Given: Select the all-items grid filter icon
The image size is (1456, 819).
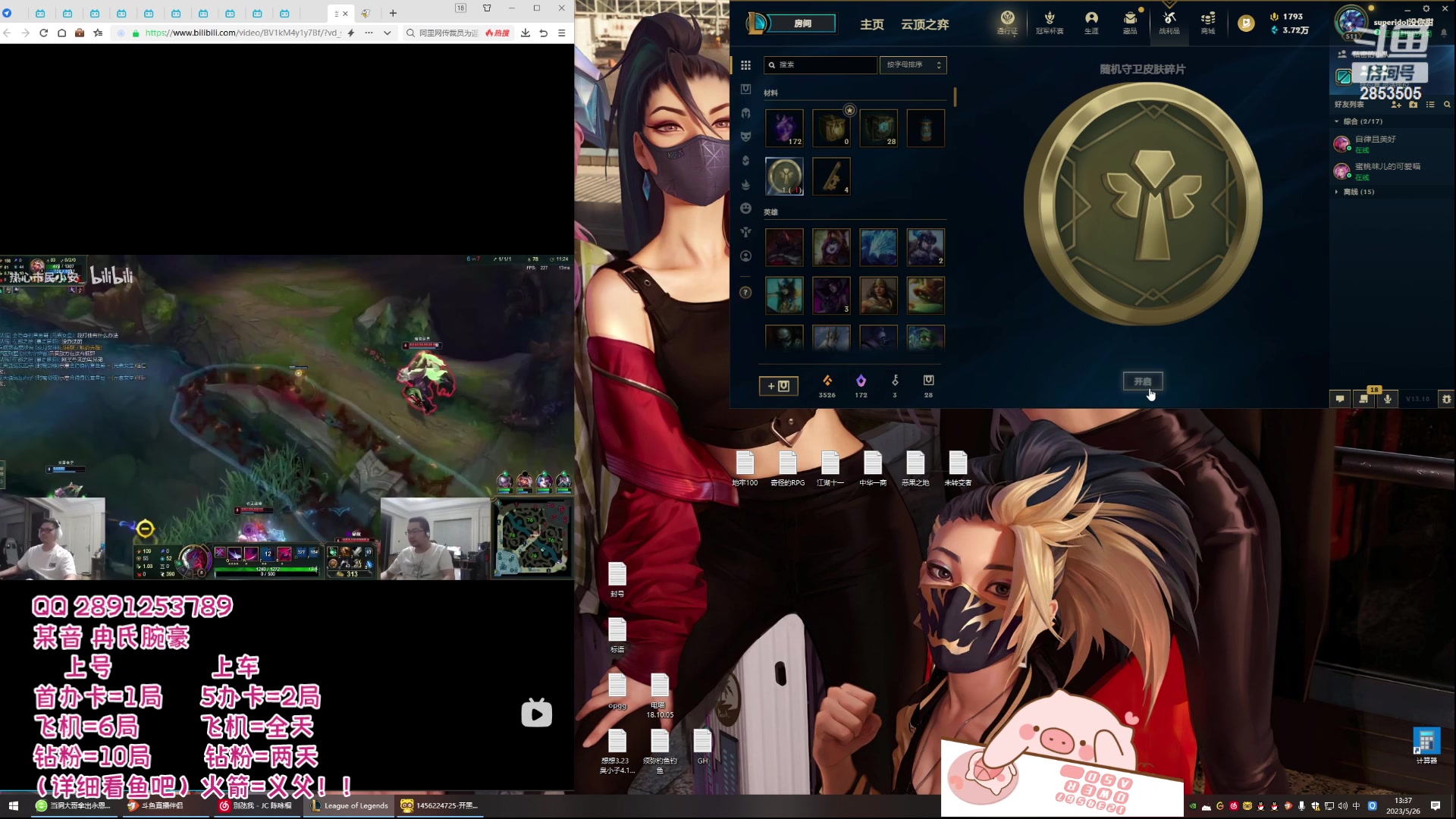Looking at the screenshot, I should coord(745,65).
